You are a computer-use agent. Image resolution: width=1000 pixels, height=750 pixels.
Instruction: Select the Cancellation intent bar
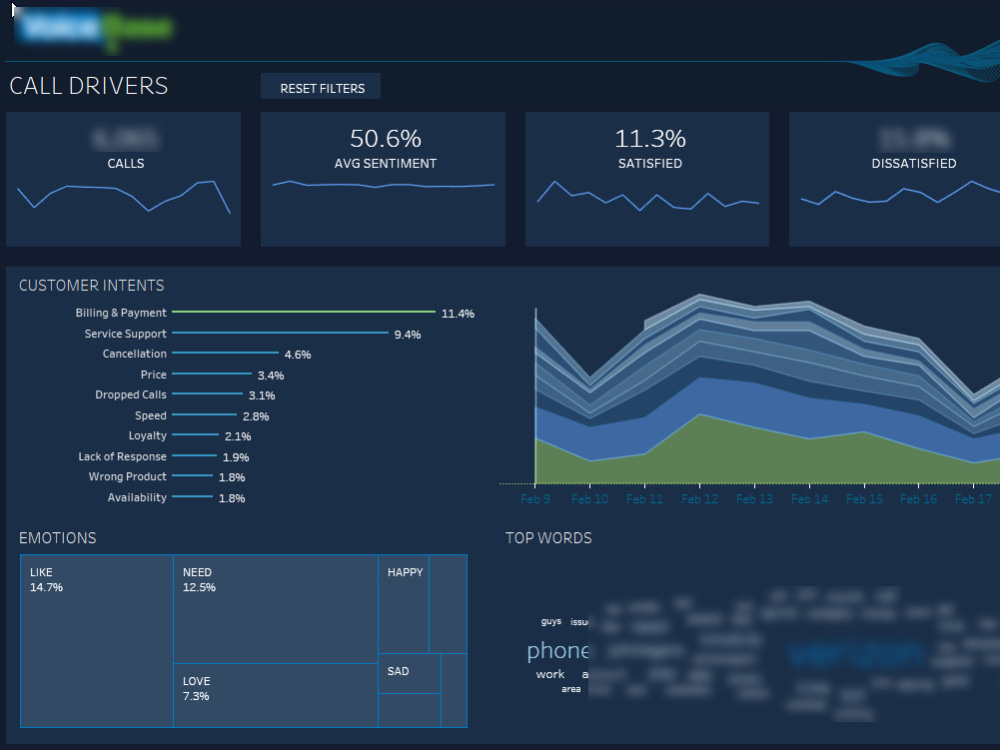(225, 353)
